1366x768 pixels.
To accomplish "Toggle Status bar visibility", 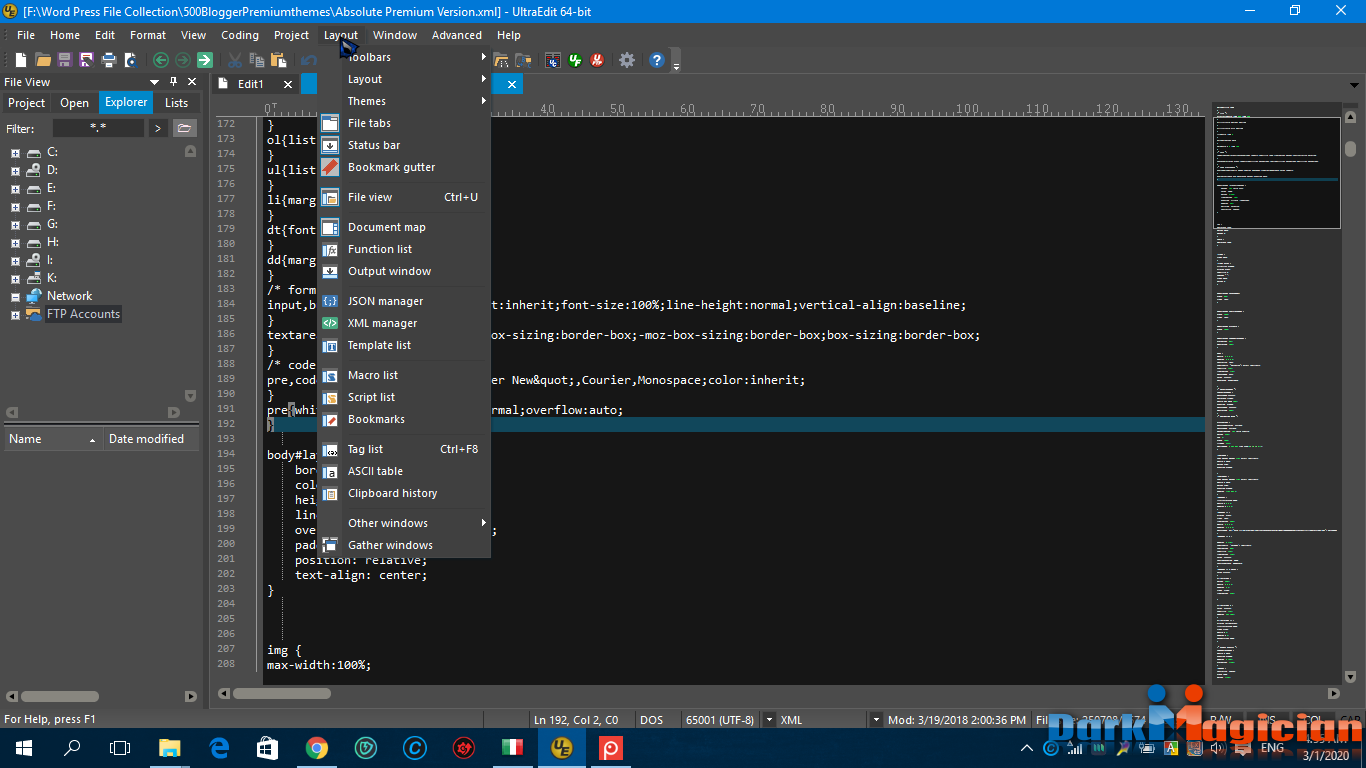I will [404, 145].
